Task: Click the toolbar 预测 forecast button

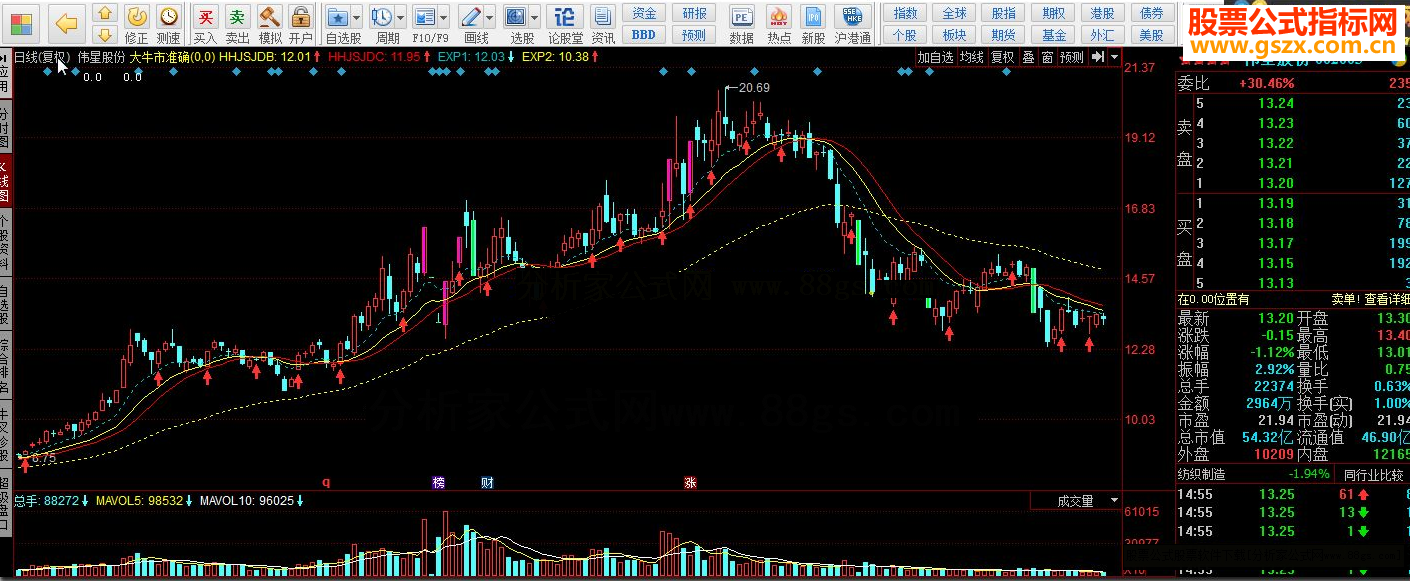Action: pyautogui.click(x=693, y=35)
